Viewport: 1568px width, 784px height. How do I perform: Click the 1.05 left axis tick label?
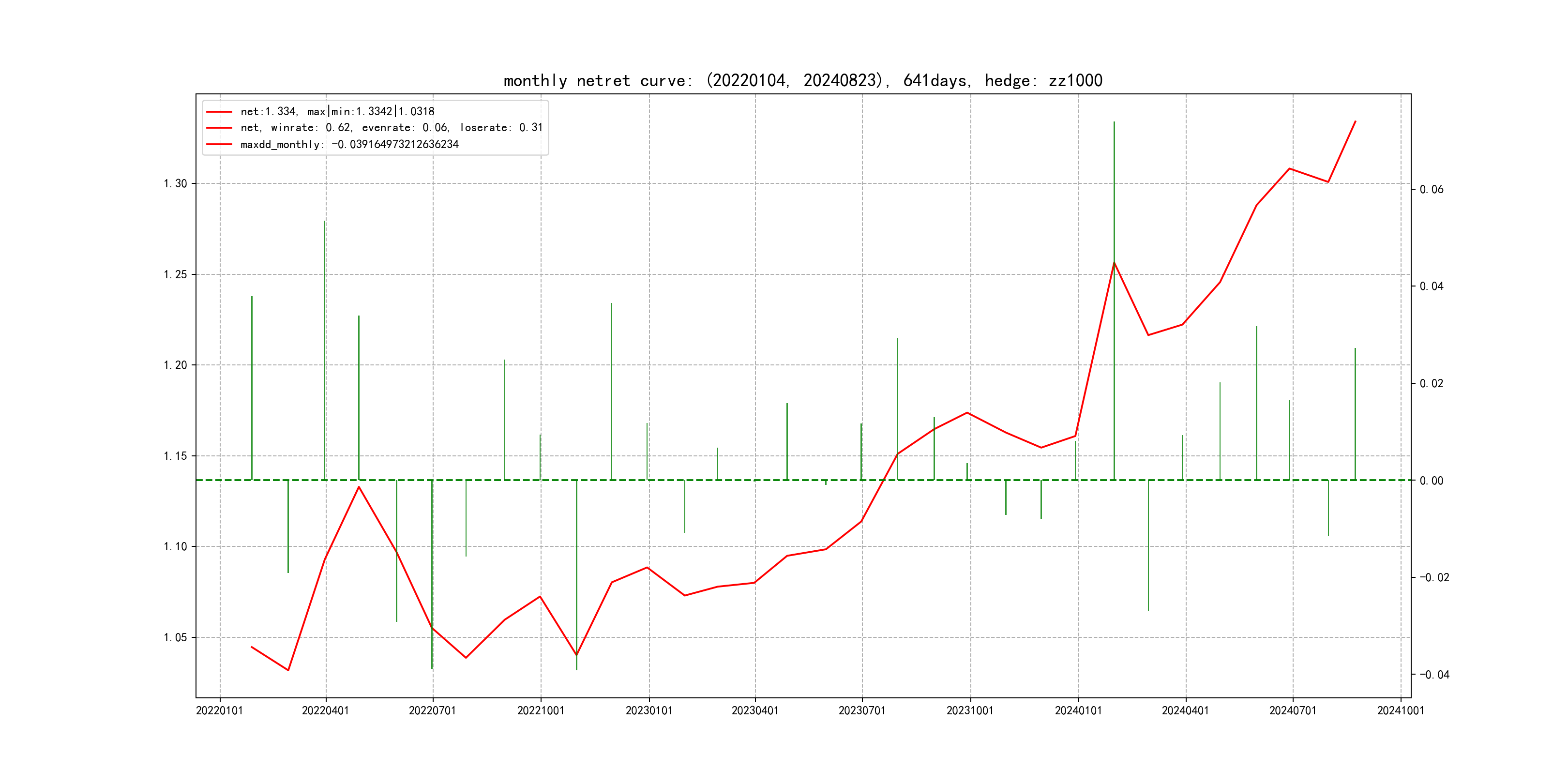tap(175, 637)
